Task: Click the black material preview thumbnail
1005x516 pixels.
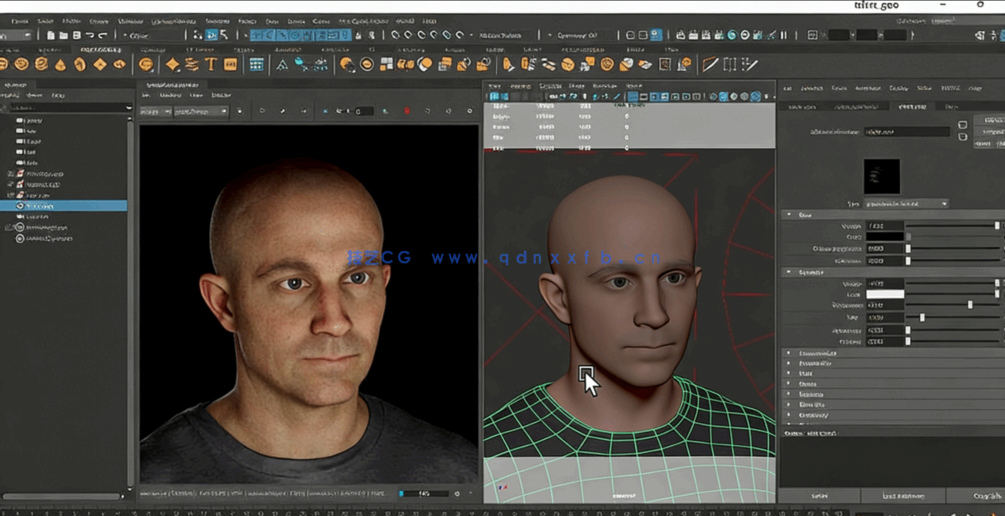Action: 881,176
